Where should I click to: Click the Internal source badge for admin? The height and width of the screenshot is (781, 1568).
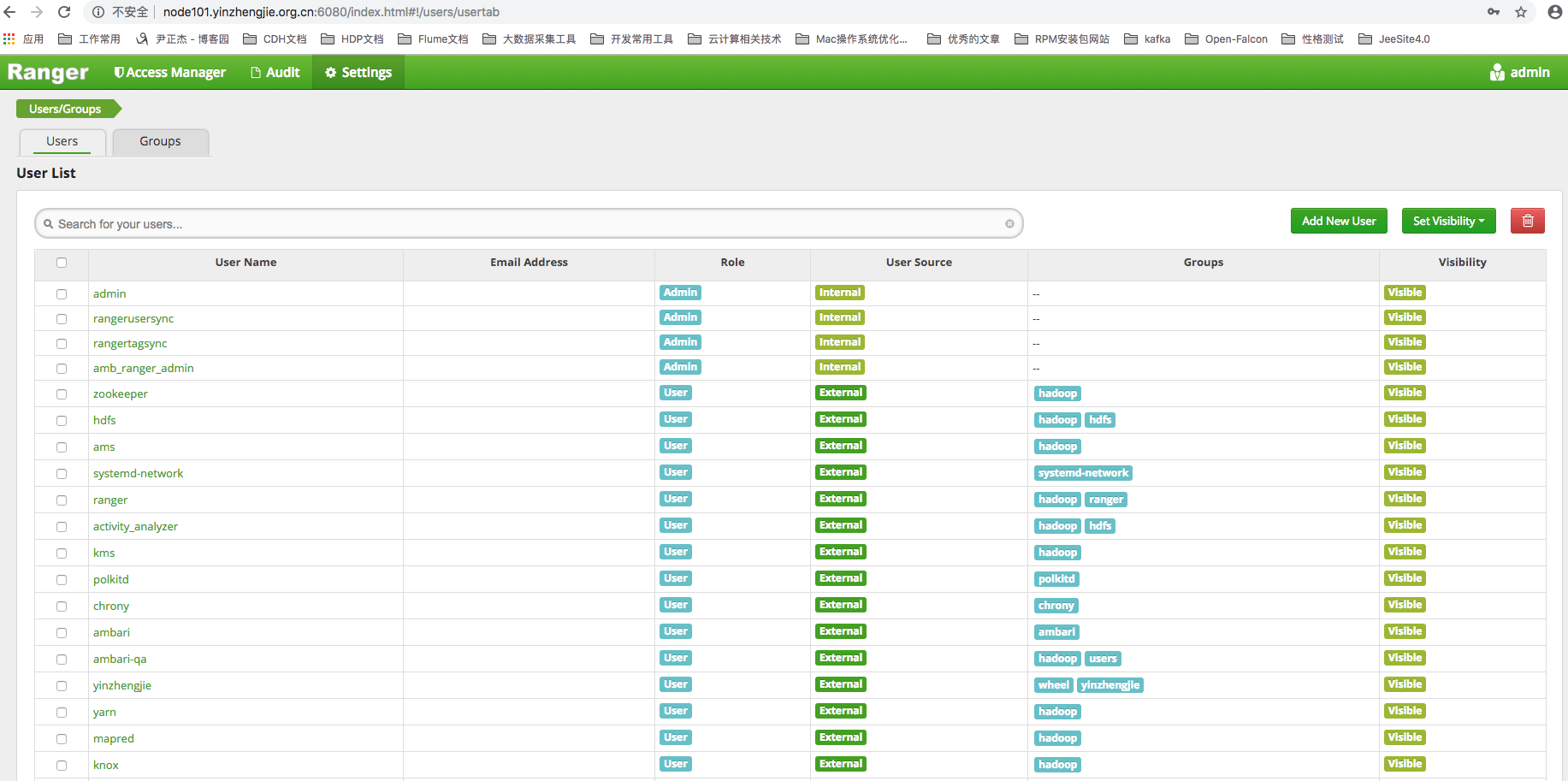tap(840, 293)
